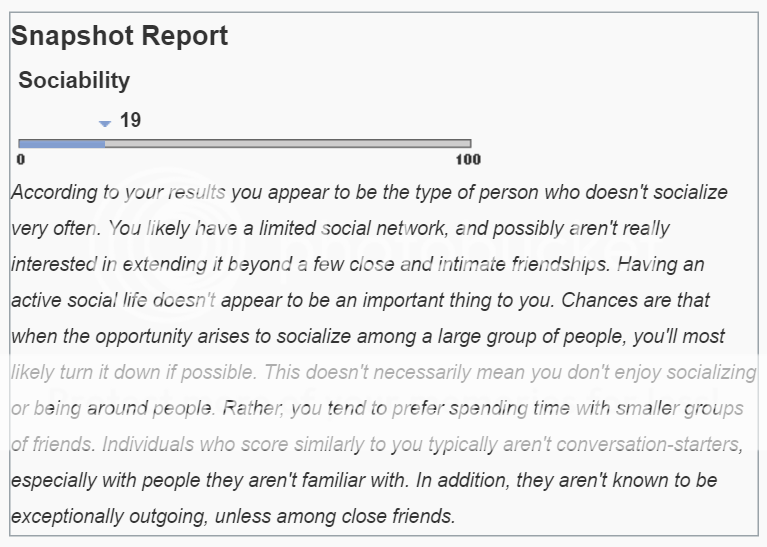The image size is (767, 547).
Task: Click the 0 label under the bar
Action: click(21, 160)
